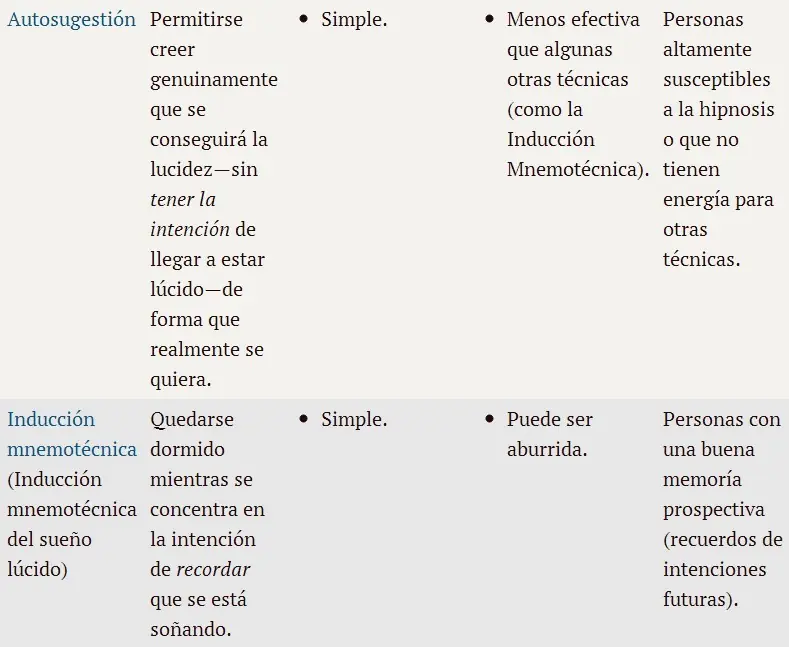Click the "(Inducción mnemotécnica del sueño lúcido)" subtitle text
This screenshot has height=647, width=789.
71,524
